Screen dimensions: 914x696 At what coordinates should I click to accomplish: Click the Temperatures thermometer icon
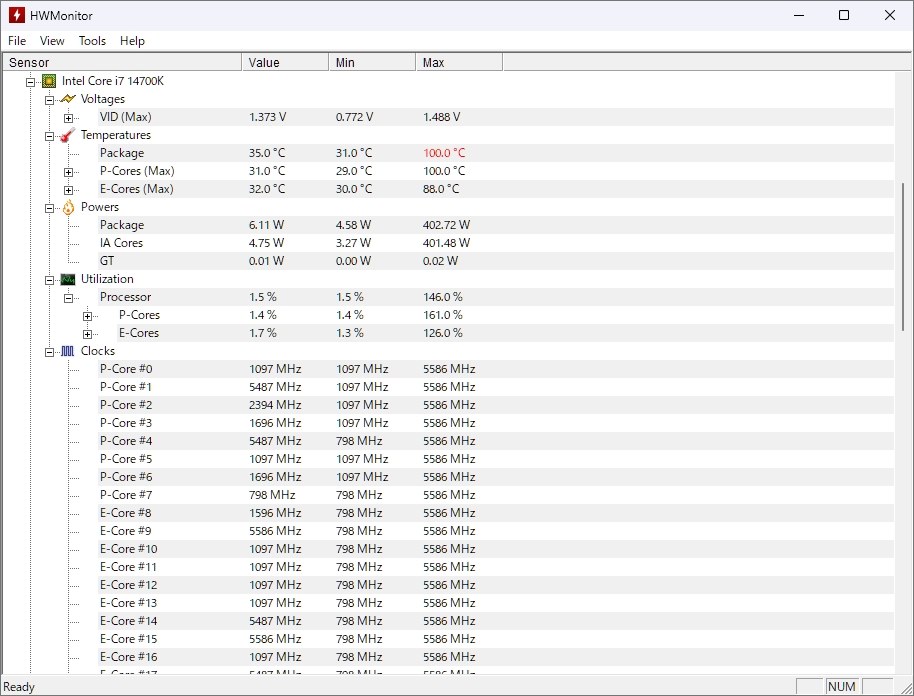coord(65,135)
